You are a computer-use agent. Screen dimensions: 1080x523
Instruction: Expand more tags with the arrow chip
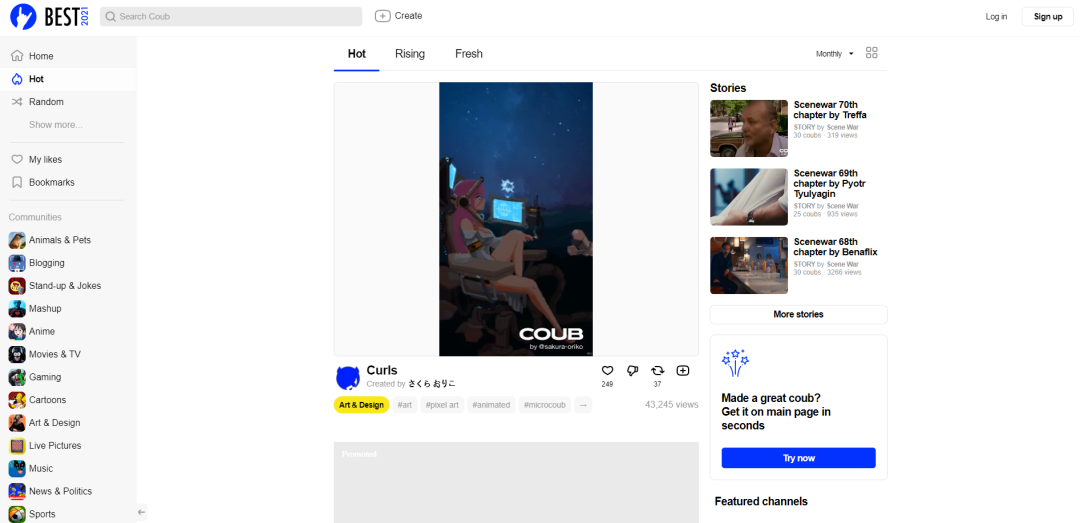coord(583,405)
